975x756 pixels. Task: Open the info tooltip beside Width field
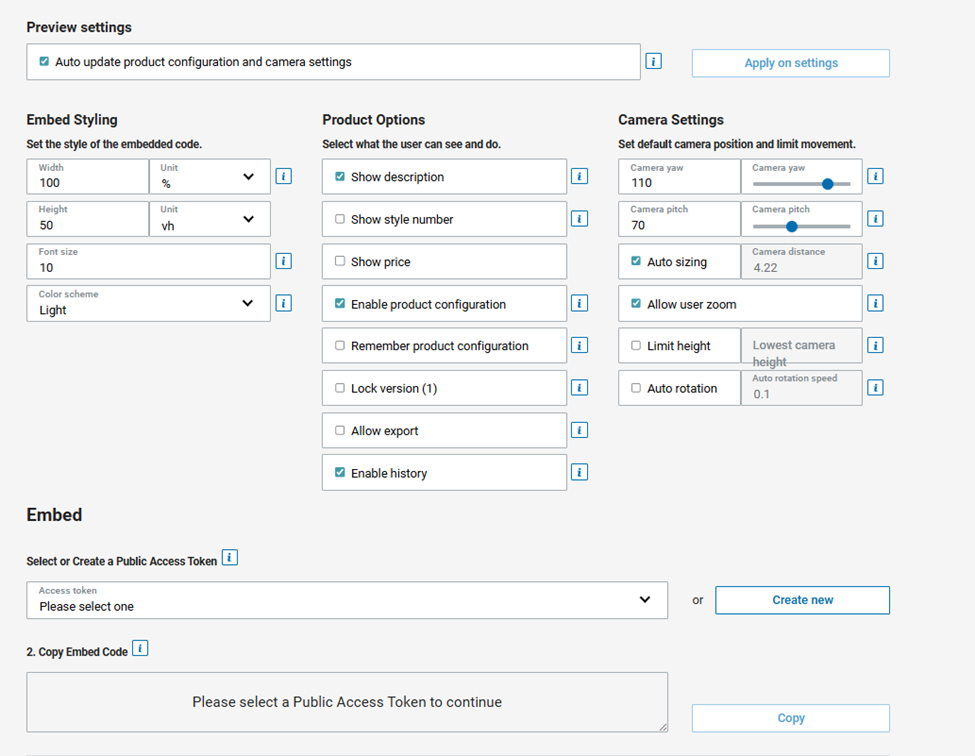point(283,175)
